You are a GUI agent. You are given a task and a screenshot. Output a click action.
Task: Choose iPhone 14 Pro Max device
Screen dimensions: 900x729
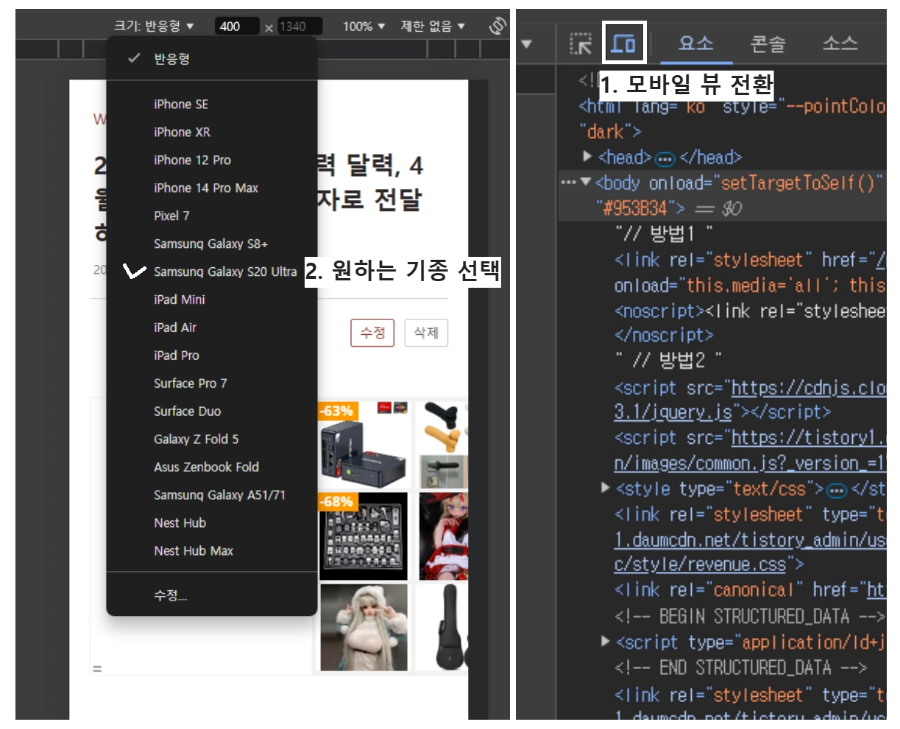[x=212, y=188]
